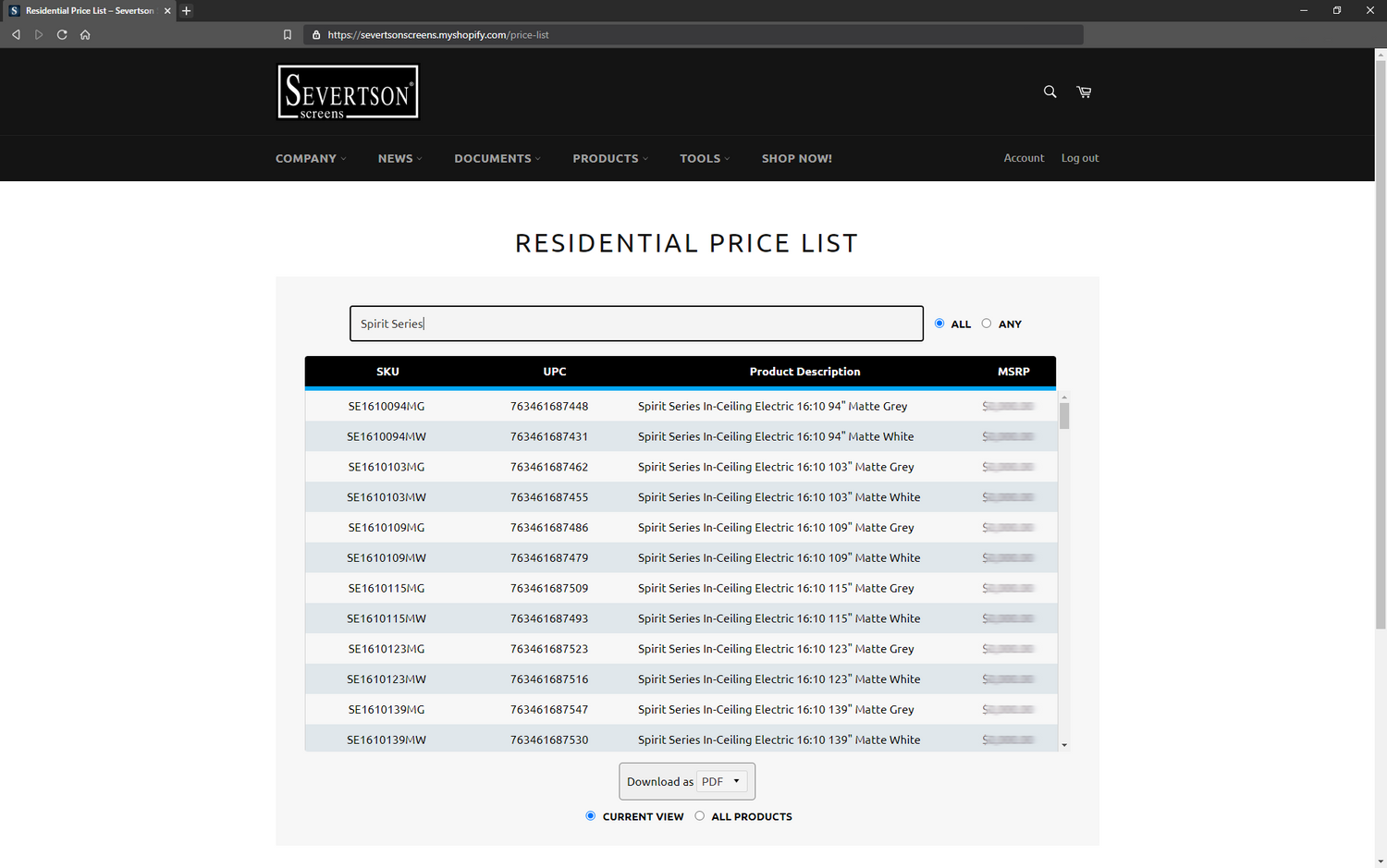Select the CURRENT VIEW radio button
Viewport: 1387px width, 868px height.
(591, 815)
